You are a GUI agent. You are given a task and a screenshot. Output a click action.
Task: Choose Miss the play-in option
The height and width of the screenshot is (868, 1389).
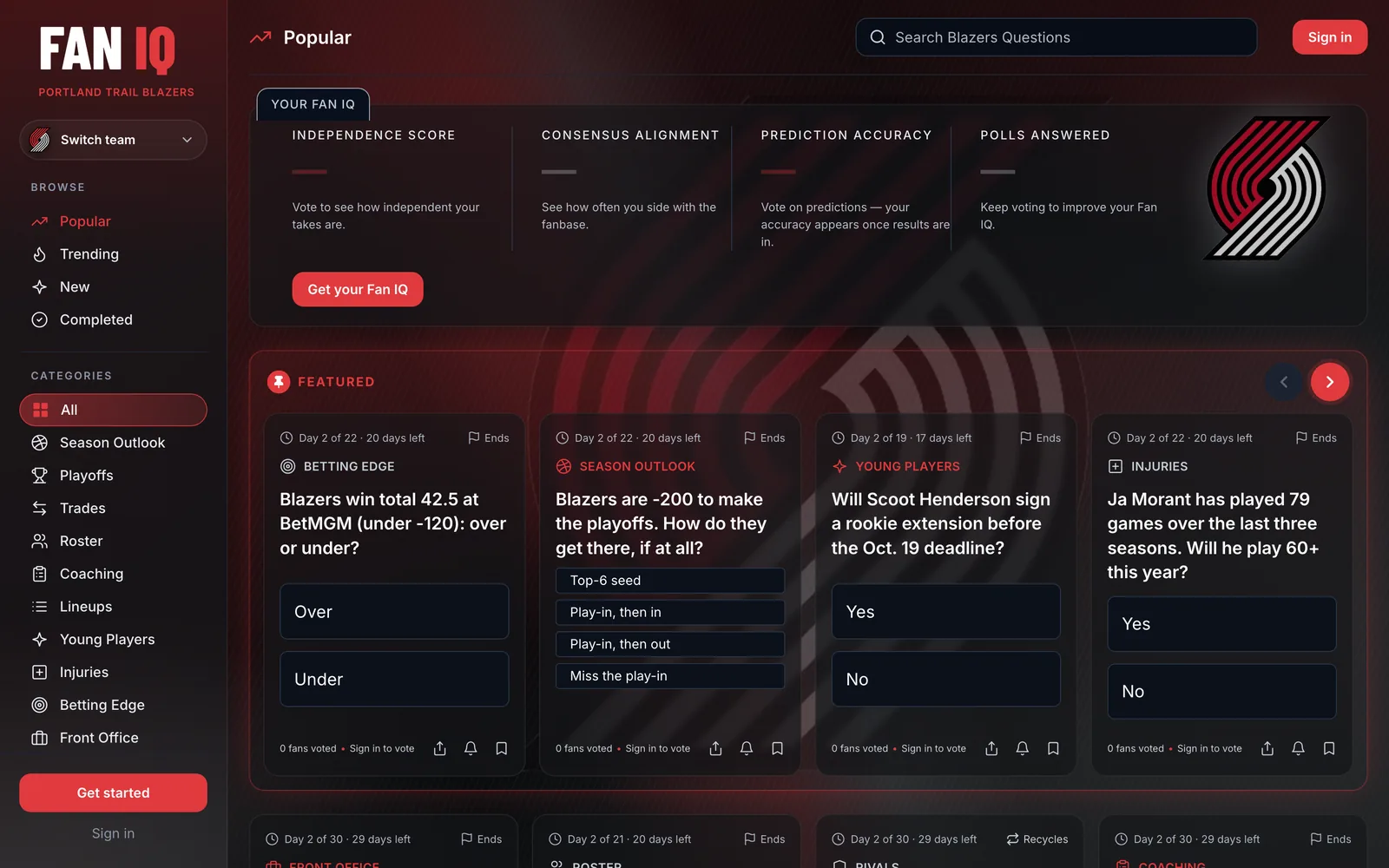coord(670,676)
